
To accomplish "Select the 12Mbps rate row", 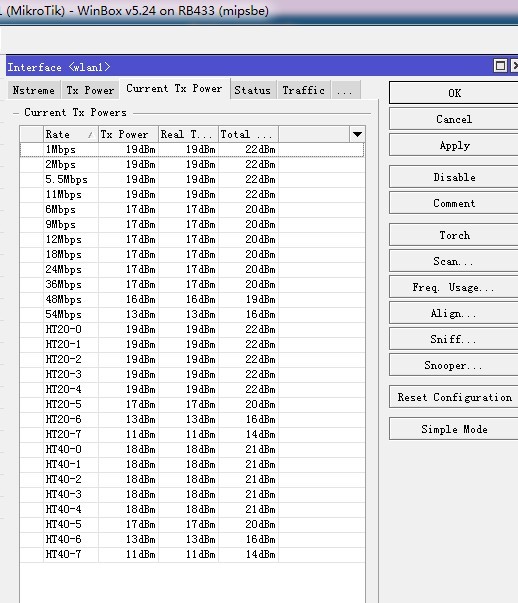I will coord(192,239).
